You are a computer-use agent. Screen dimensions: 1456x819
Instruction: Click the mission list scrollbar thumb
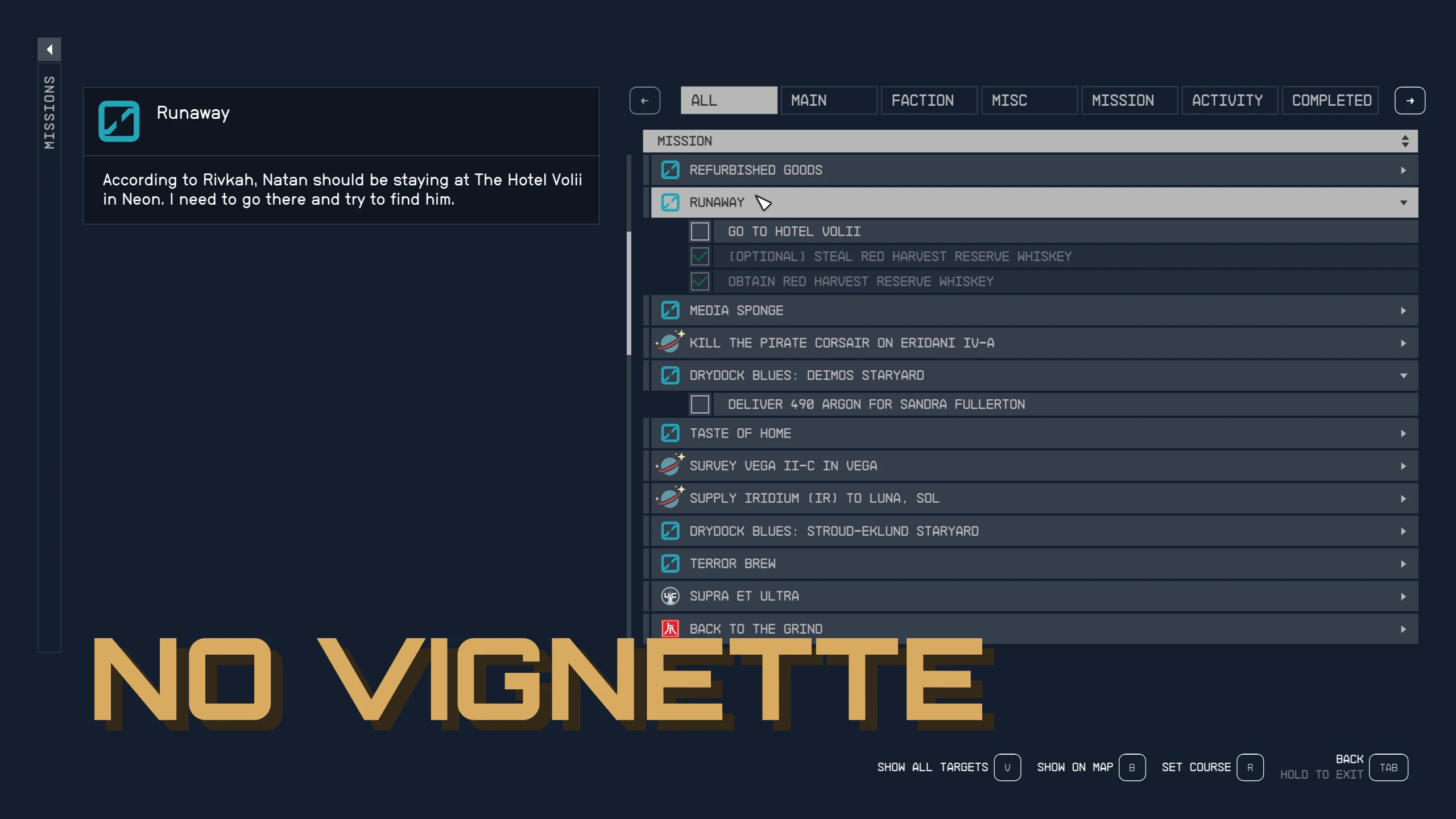click(x=628, y=293)
